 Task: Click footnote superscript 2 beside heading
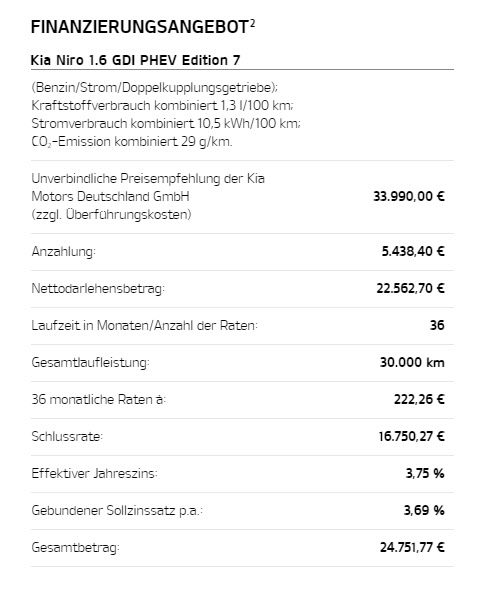253,24
